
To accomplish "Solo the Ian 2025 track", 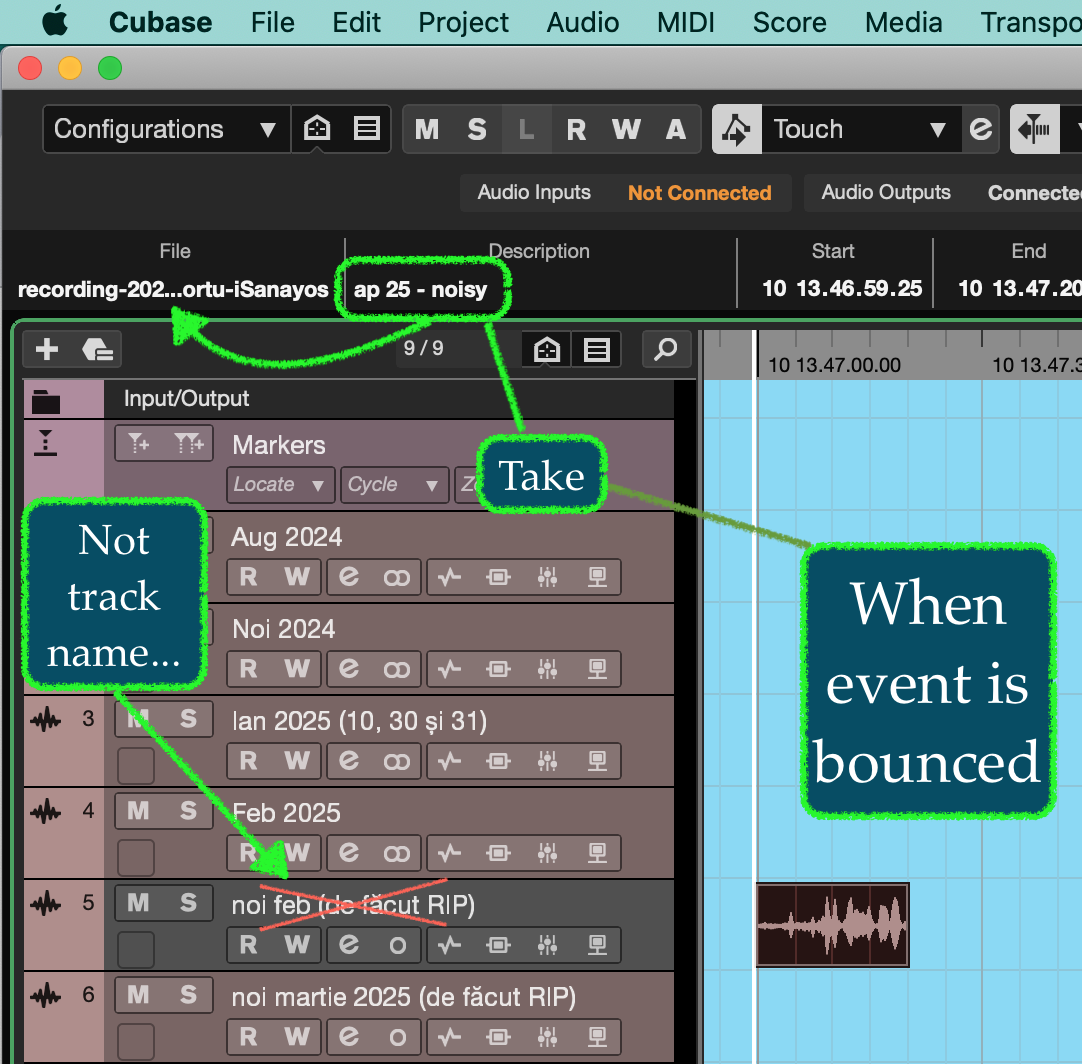I will click(x=188, y=719).
